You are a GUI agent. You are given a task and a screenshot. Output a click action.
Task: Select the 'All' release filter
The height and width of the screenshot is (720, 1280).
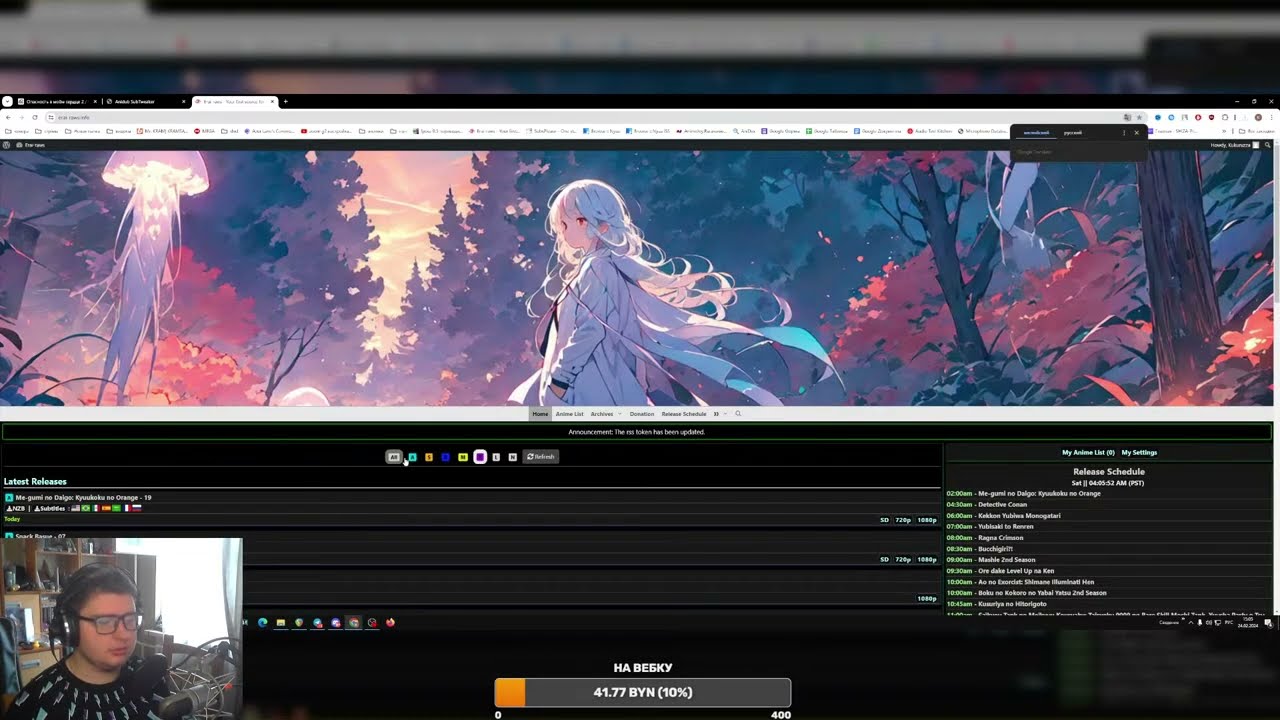click(x=394, y=457)
